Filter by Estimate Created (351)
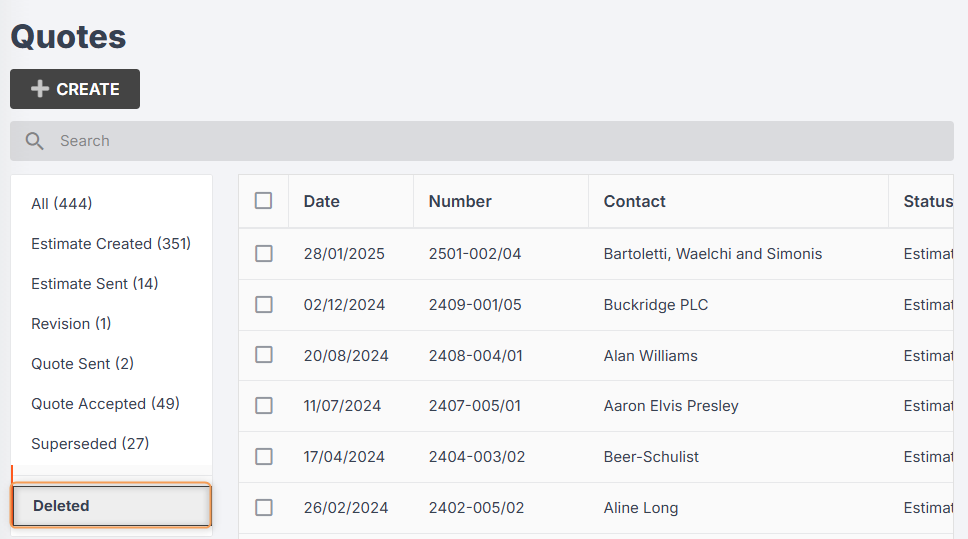968x539 pixels. point(111,243)
